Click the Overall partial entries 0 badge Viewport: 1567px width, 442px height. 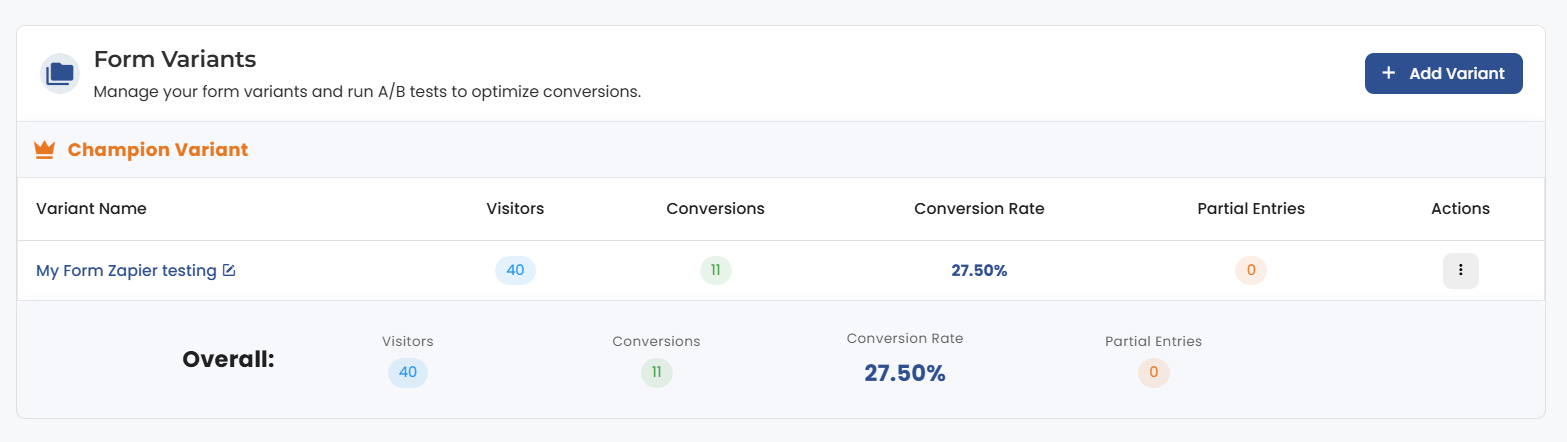1153,373
